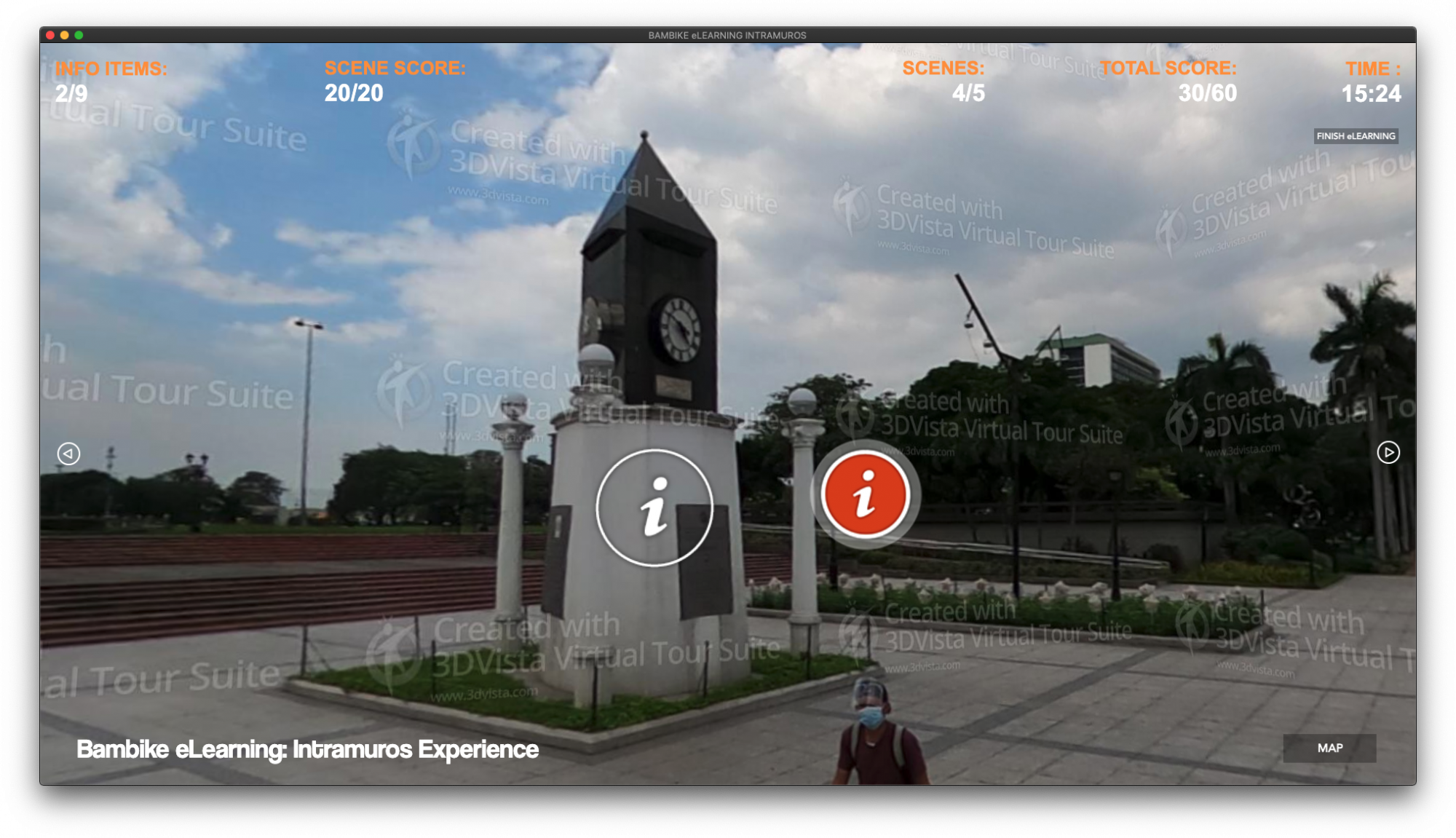Click the SCENE SCORE value 20/20

[x=354, y=92]
